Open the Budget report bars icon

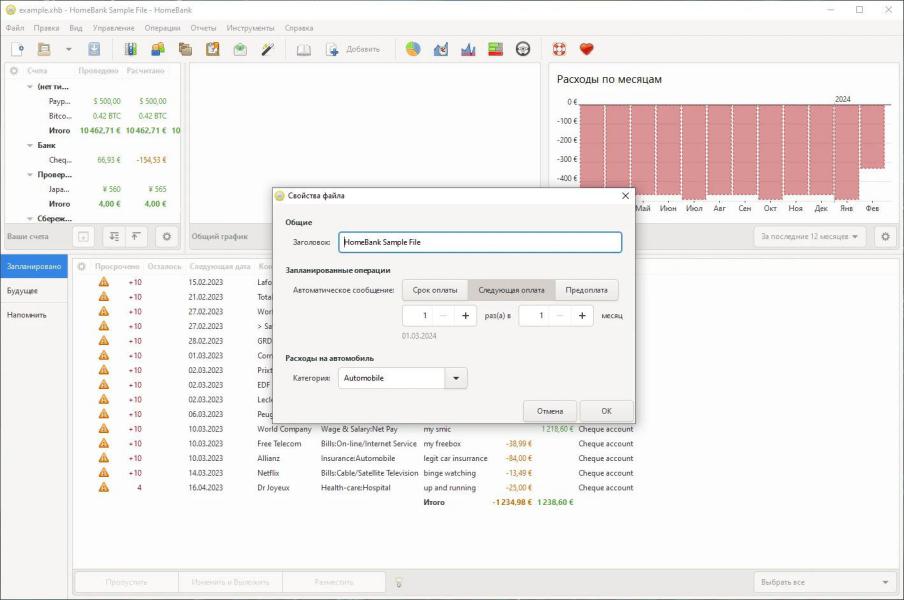click(495, 50)
